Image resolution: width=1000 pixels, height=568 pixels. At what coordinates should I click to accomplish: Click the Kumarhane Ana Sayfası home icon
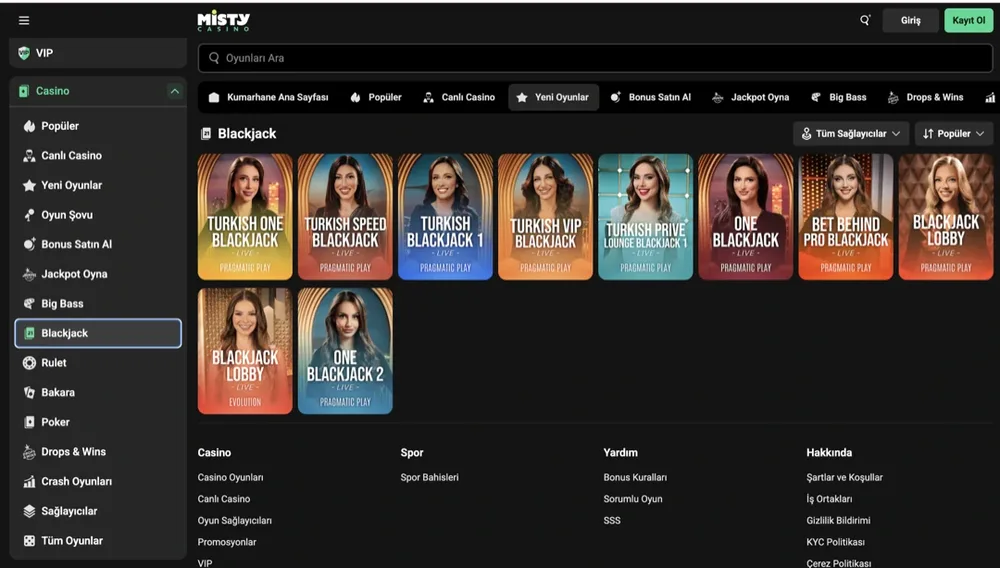pyautogui.click(x=214, y=98)
